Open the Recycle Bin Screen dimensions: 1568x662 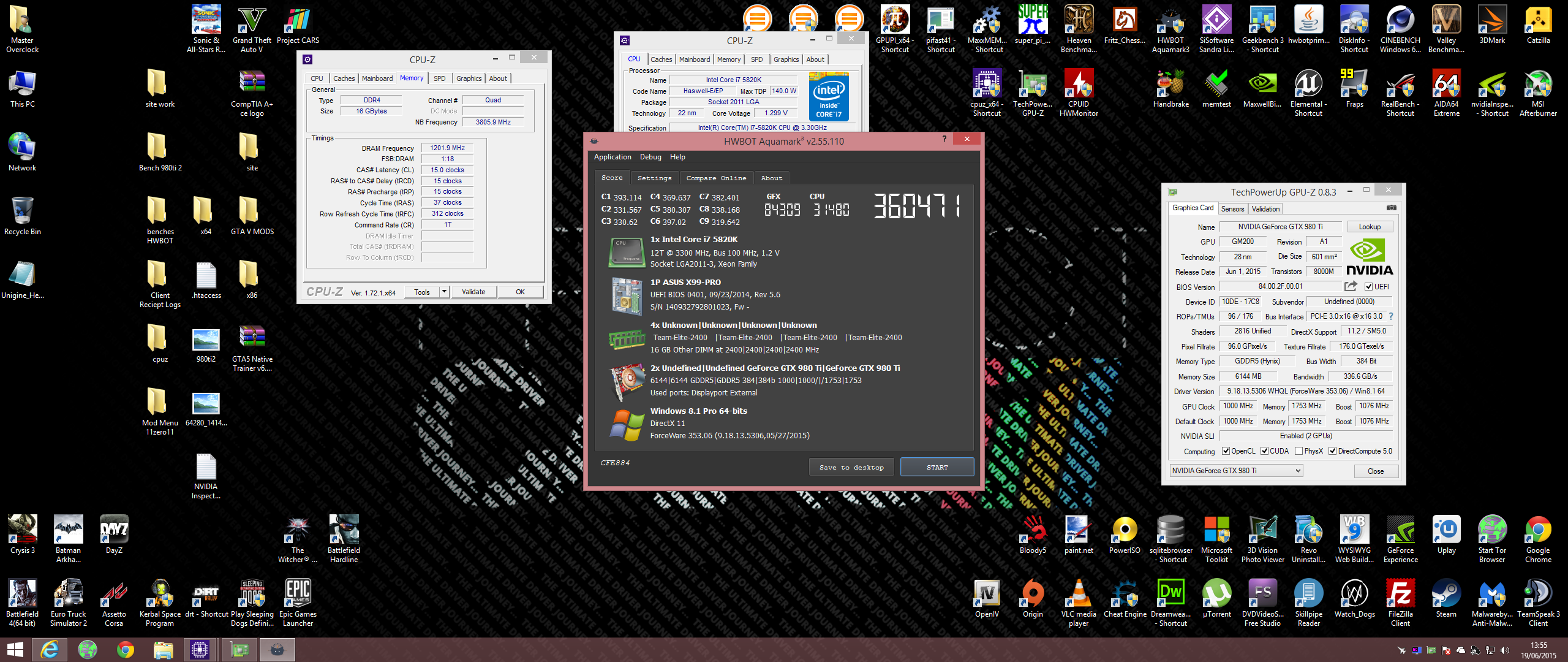coord(22,217)
